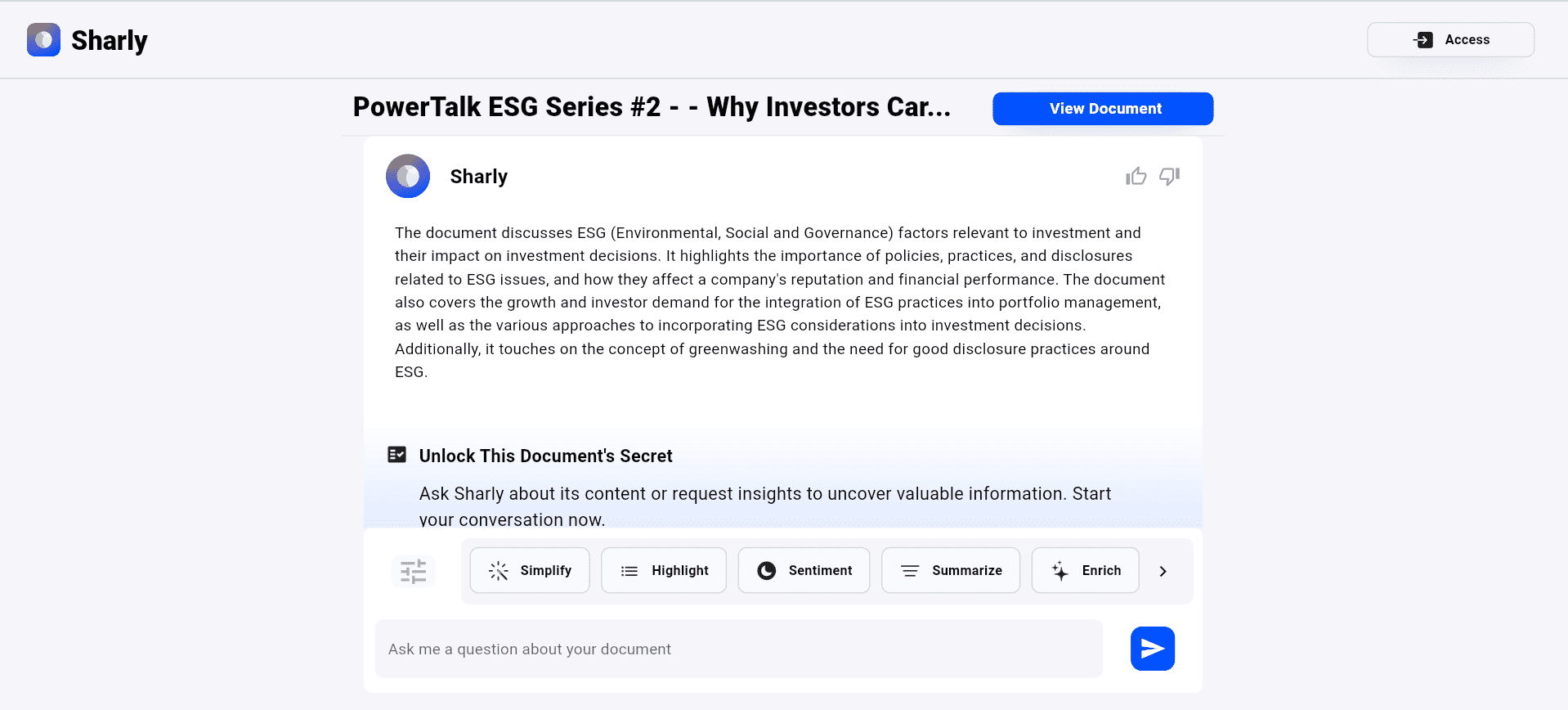
Task: Click the Sharly avatar in the response
Action: (408, 176)
